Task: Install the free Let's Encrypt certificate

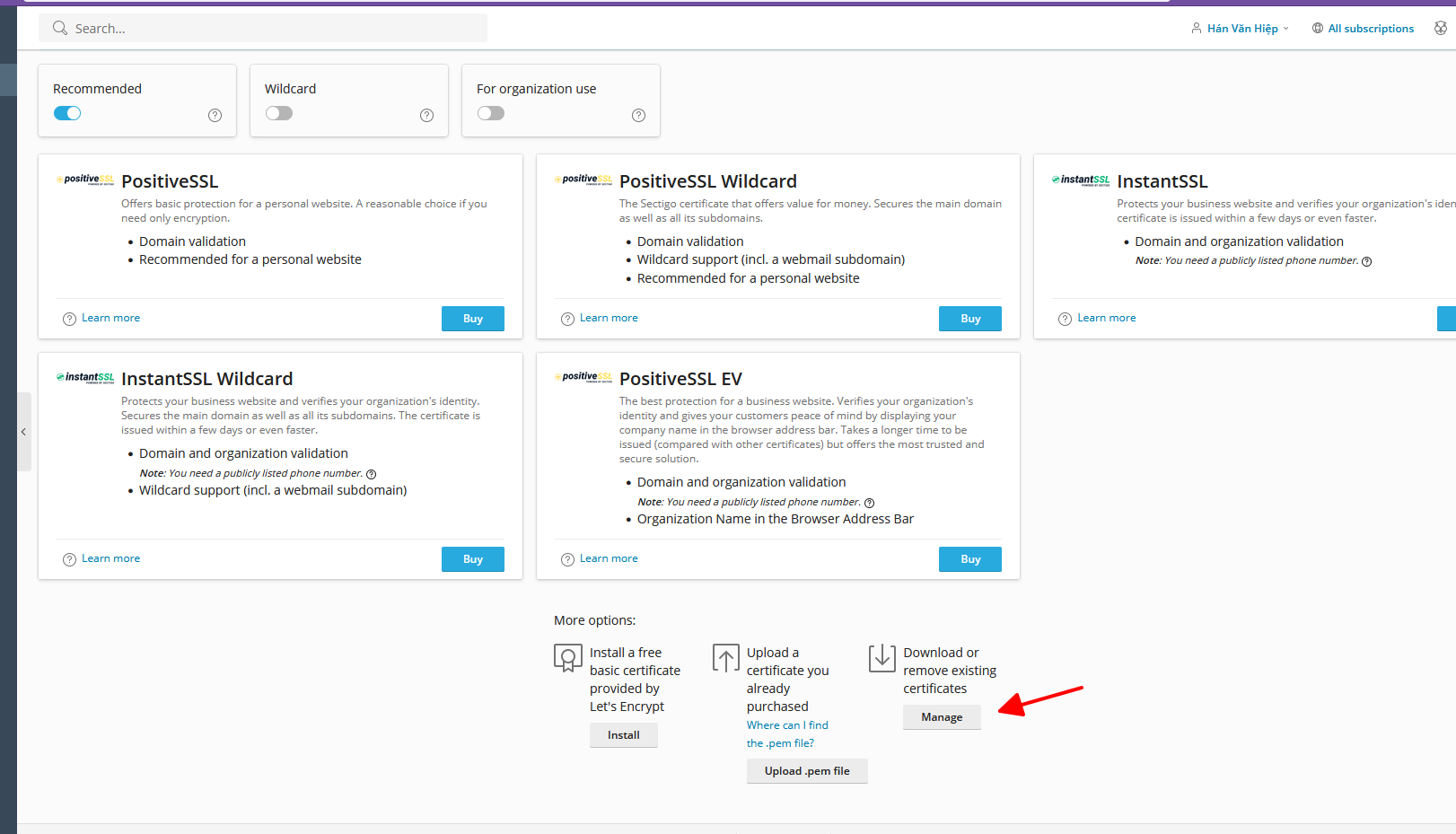Action: click(624, 735)
